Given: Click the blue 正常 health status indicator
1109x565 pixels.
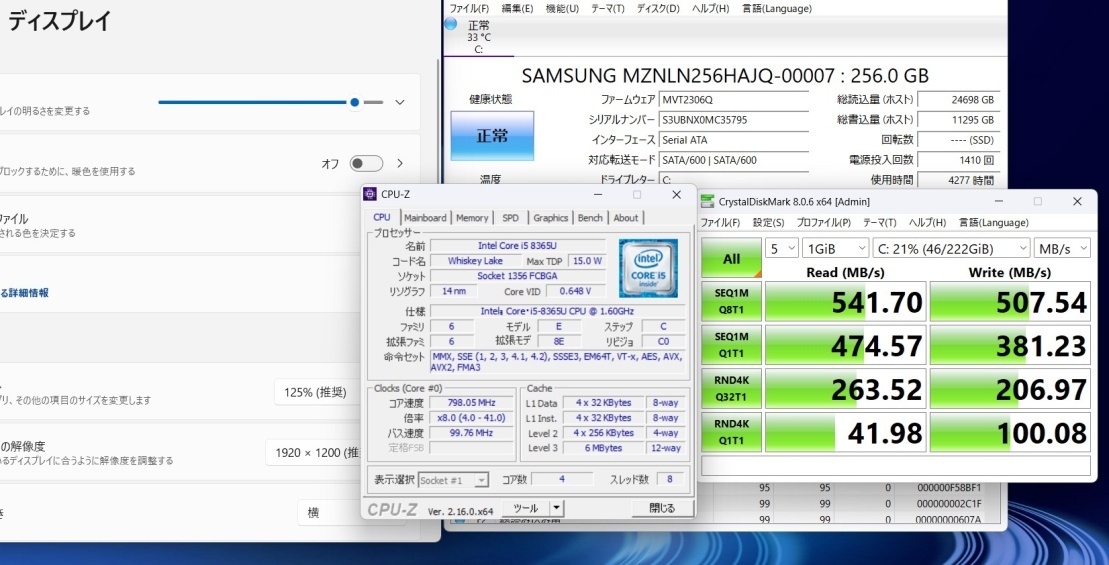Looking at the screenshot, I should [x=491, y=135].
